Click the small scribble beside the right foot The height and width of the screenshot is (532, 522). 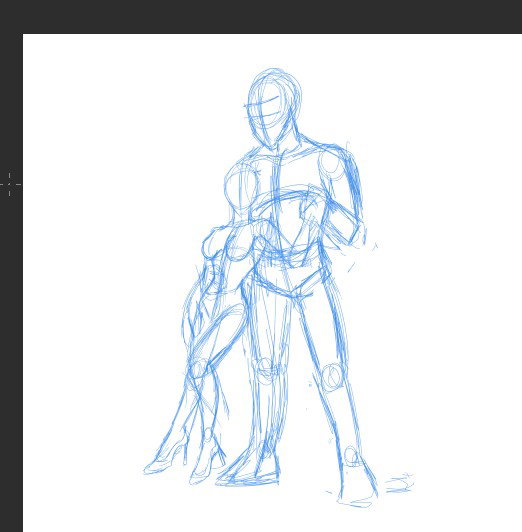[400, 482]
